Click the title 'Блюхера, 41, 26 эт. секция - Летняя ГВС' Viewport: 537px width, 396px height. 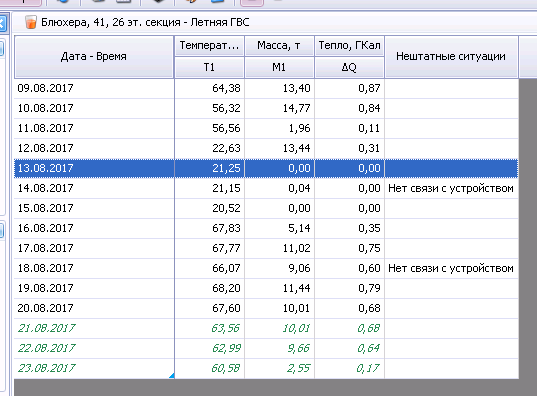click(145, 22)
